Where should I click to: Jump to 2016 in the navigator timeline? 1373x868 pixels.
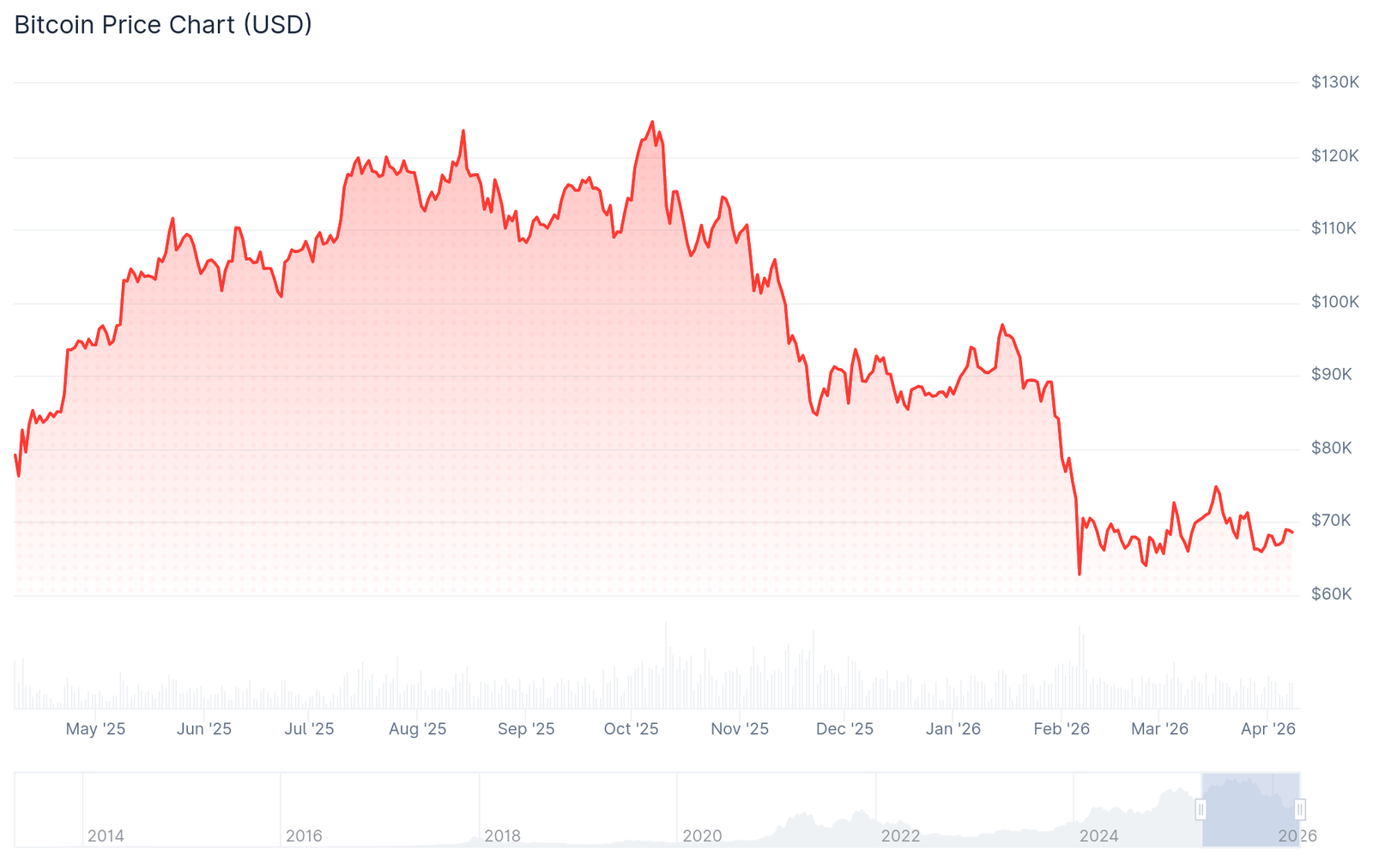click(x=304, y=835)
